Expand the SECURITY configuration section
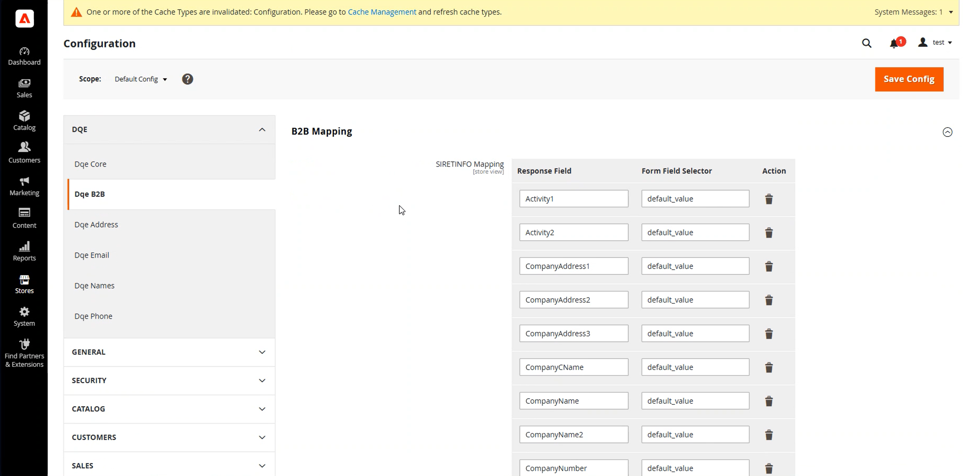Screen dimensions: 963x476 pyautogui.click(x=169, y=380)
